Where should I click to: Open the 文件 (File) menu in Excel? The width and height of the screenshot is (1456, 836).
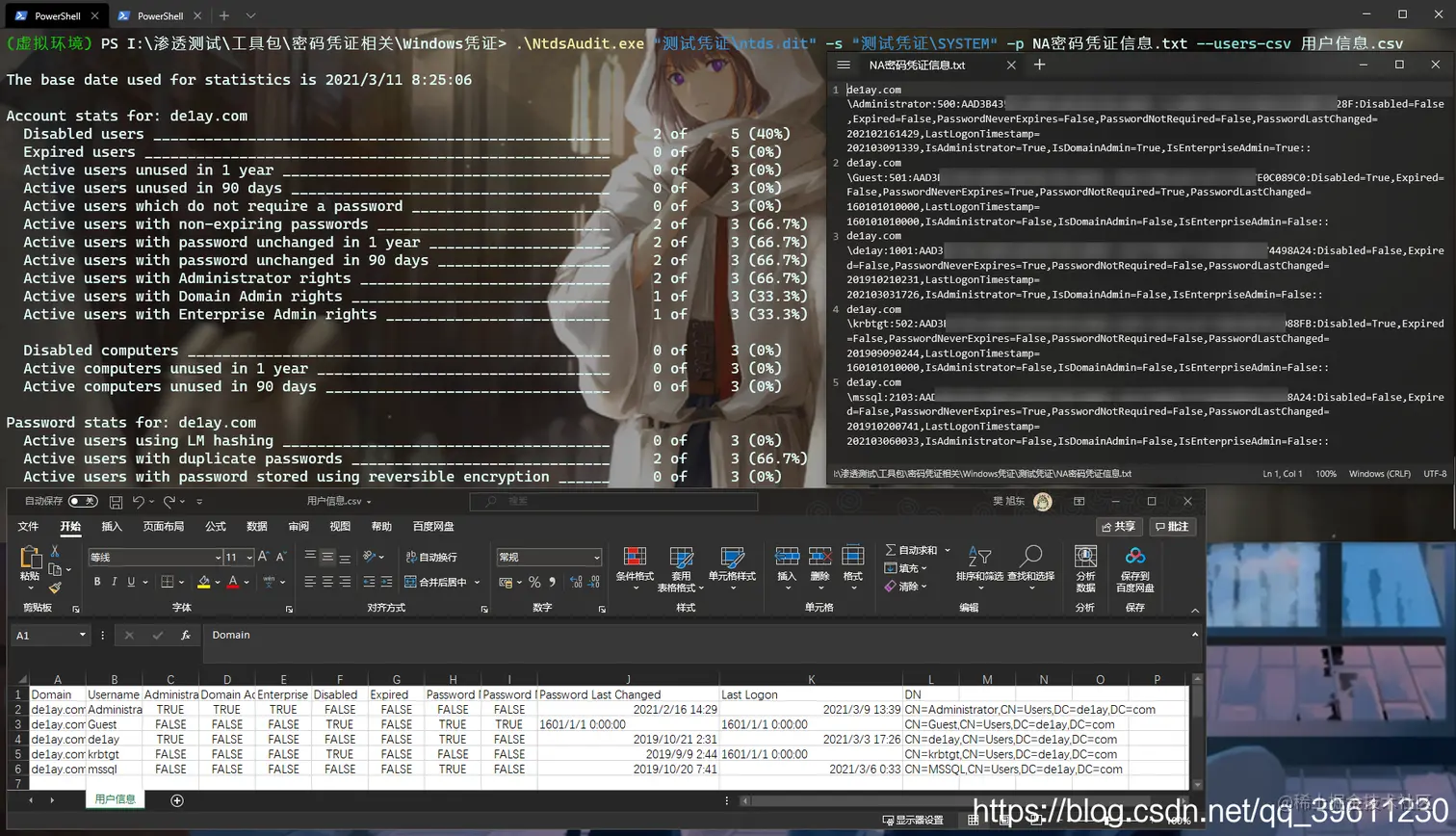(x=29, y=527)
